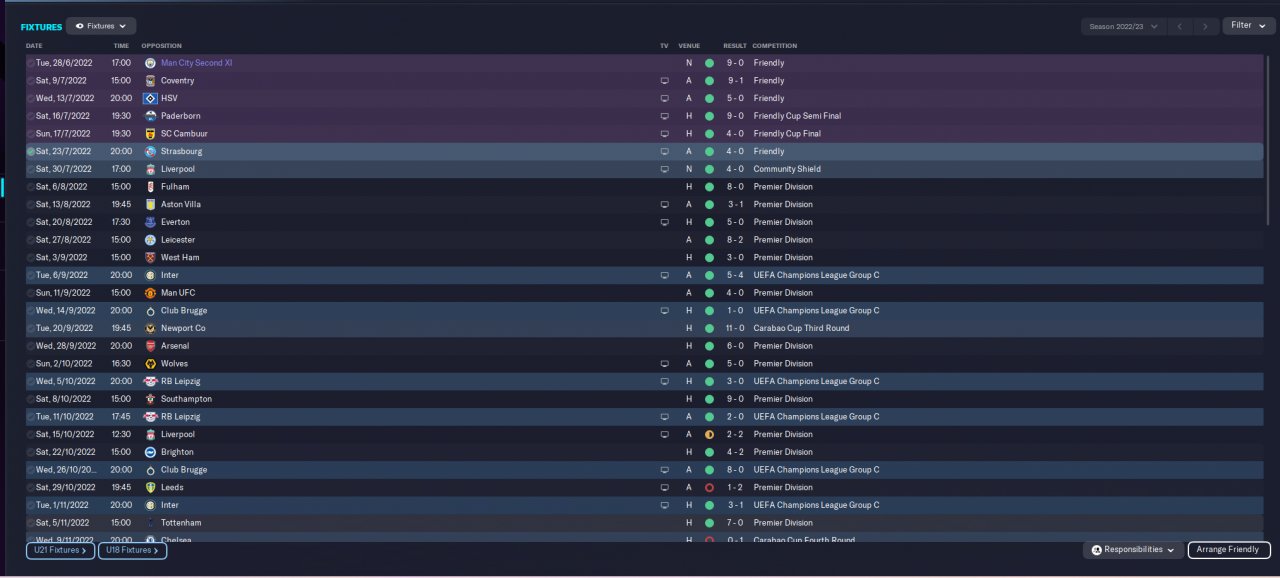Open the Liverpool Community Shield club badge
The image size is (1280, 578).
click(x=150, y=169)
